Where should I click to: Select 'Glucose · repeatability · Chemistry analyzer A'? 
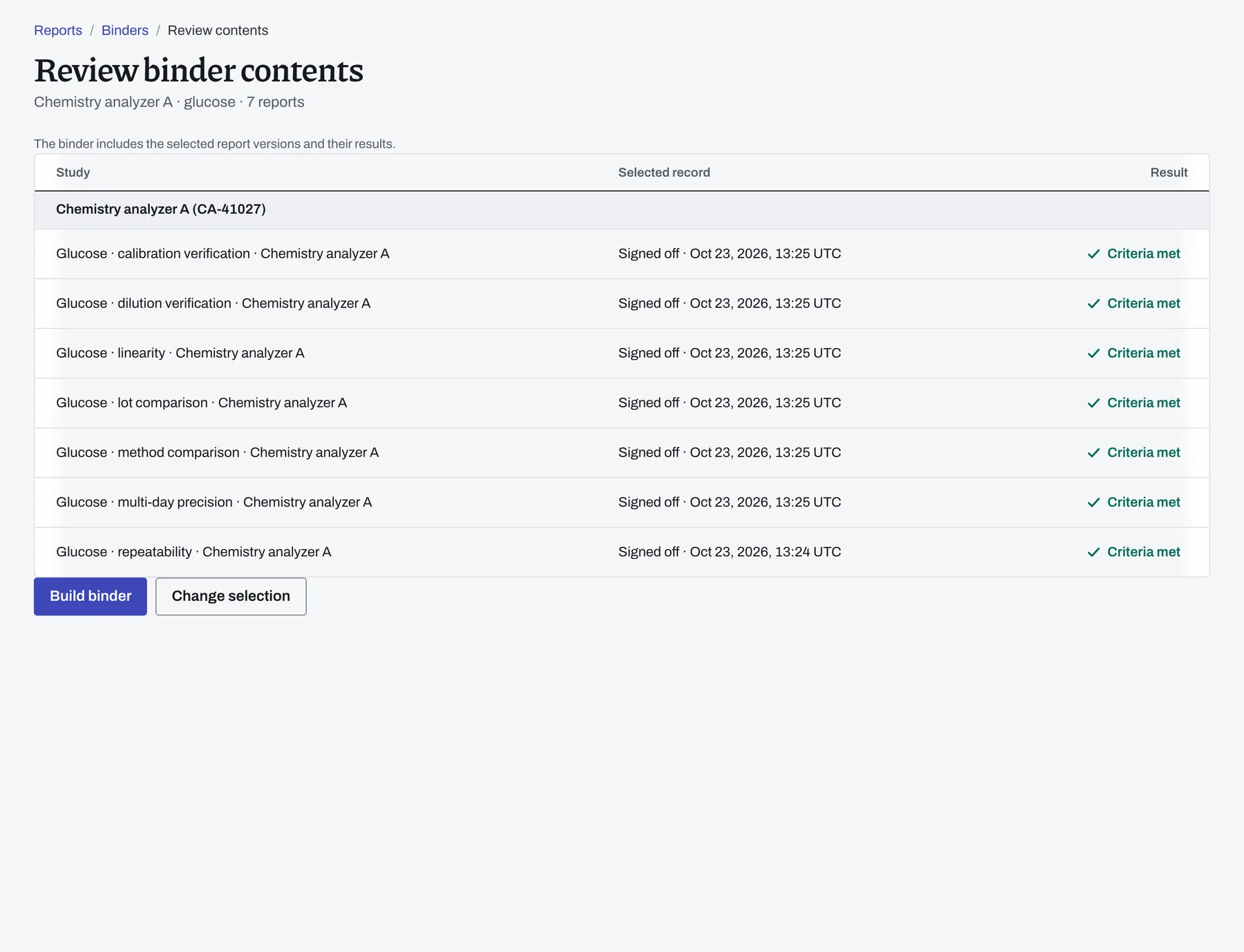pyautogui.click(x=194, y=552)
